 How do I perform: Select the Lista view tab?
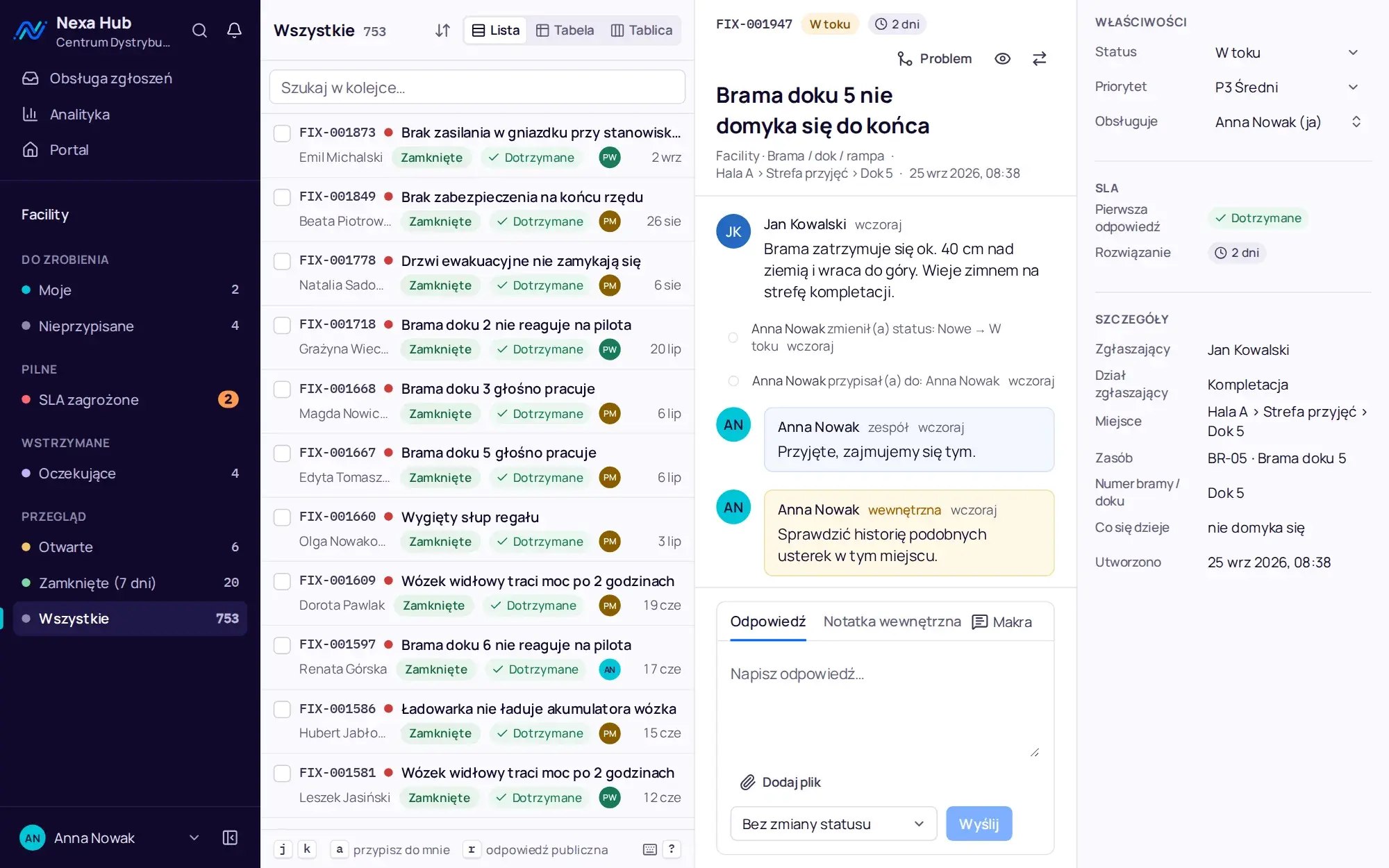pyautogui.click(x=496, y=31)
